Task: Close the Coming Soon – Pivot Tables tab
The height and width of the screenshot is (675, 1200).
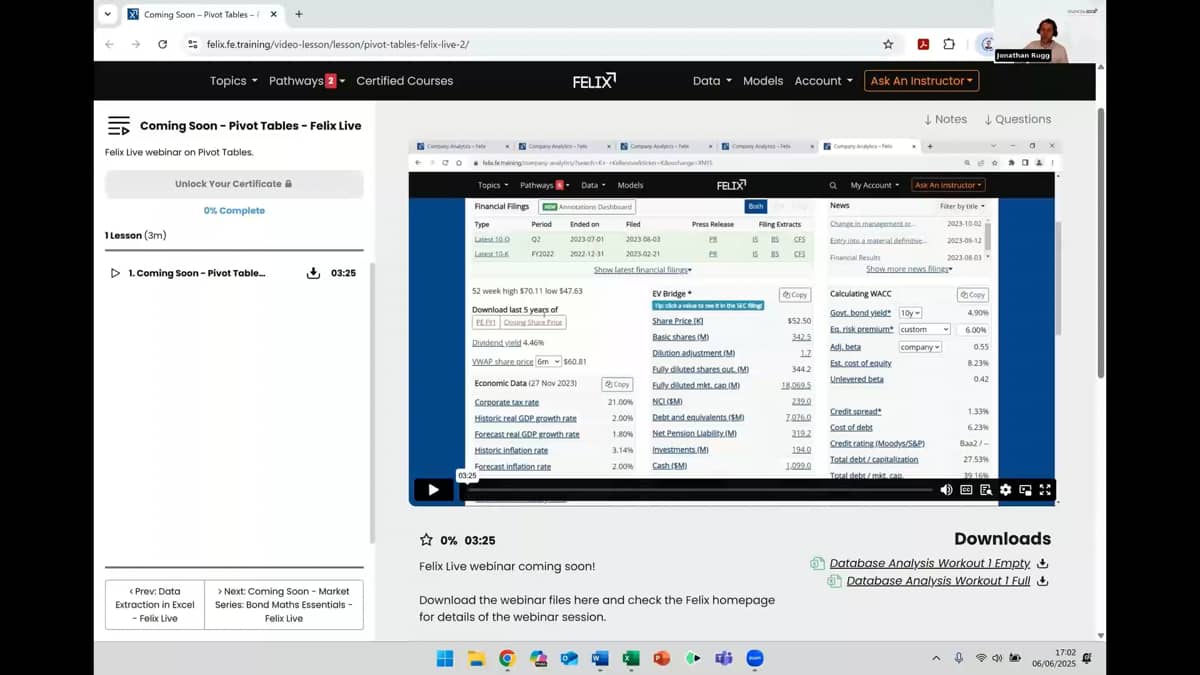Action: click(x=276, y=14)
